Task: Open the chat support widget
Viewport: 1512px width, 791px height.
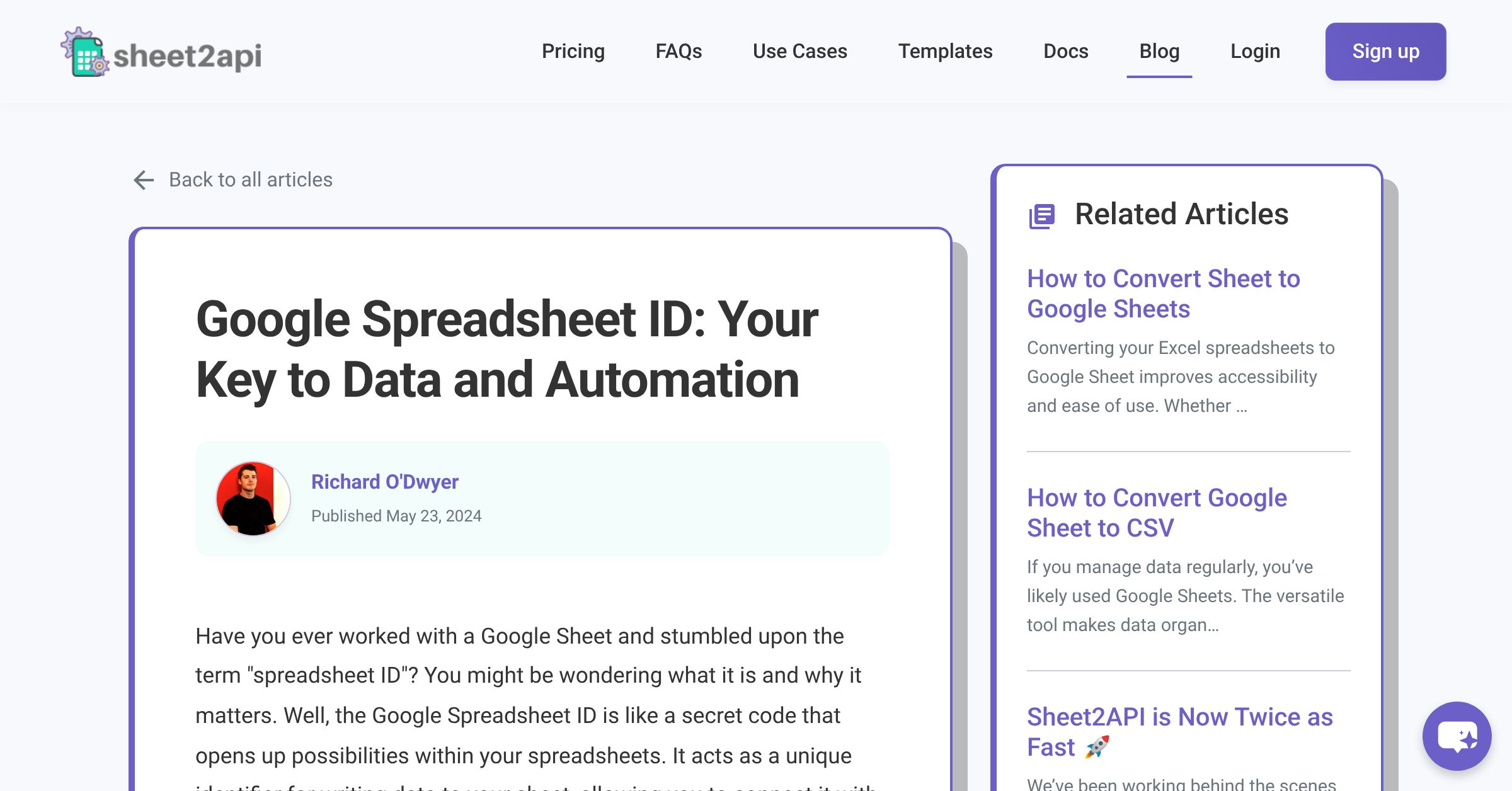Action: click(1458, 737)
